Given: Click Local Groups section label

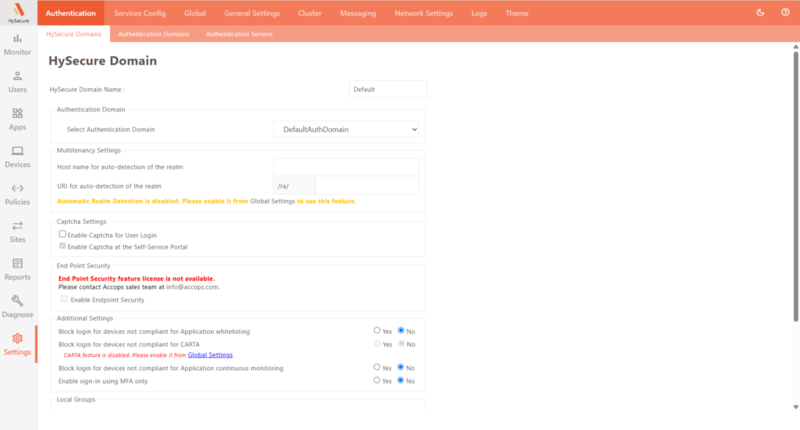Looking at the screenshot, I should (x=76, y=399).
